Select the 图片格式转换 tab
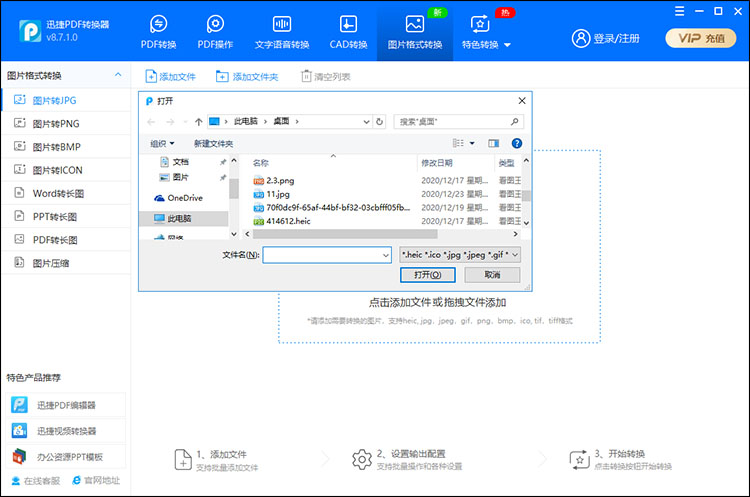Image resolution: width=750 pixels, height=497 pixels. (x=415, y=32)
